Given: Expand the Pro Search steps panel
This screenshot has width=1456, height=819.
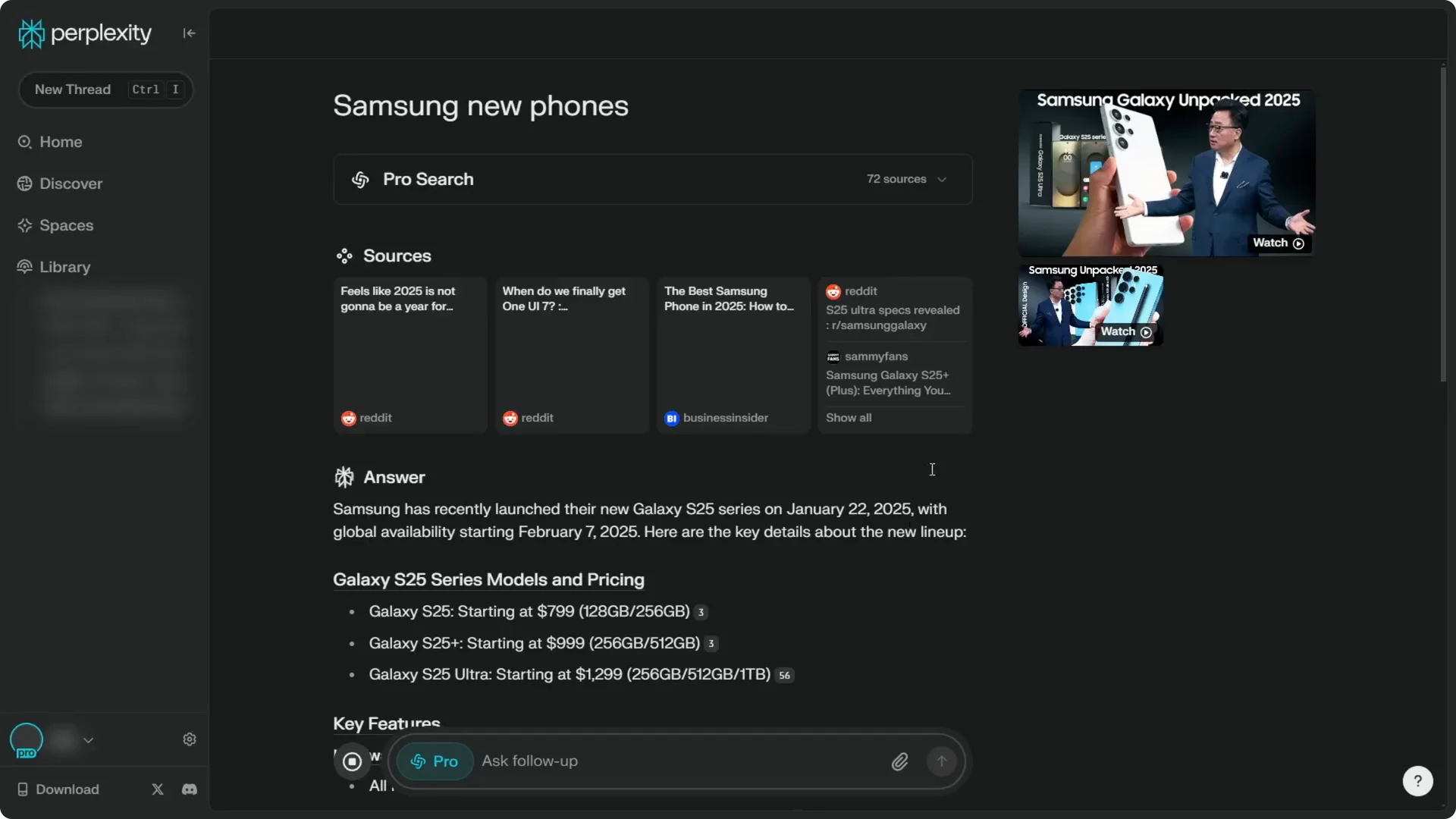Looking at the screenshot, I should (428, 179).
